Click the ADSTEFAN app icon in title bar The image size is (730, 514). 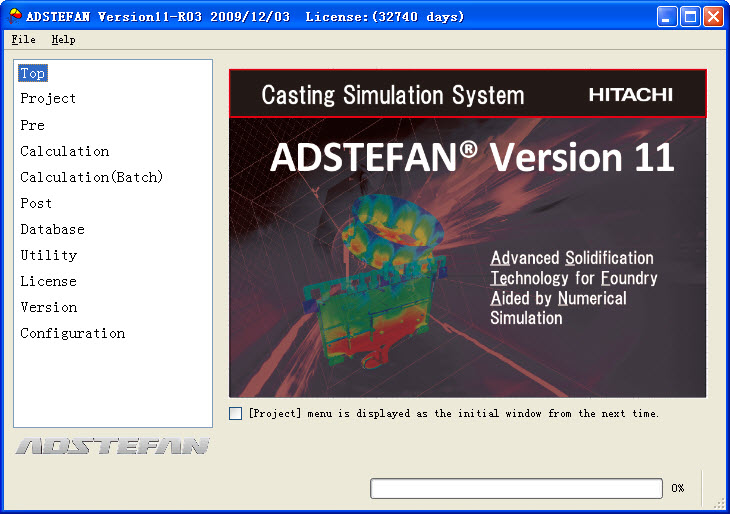pos(15,16)
